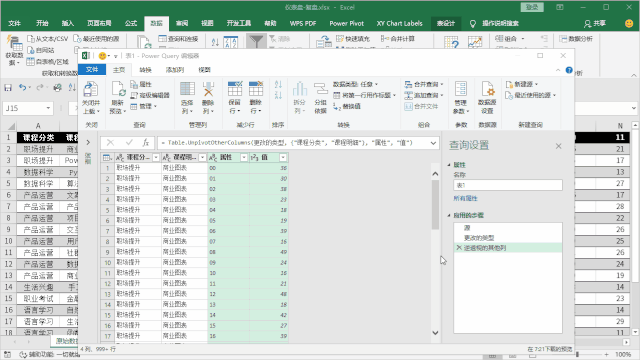Click the Manage Parameters (管理参数) icon
The image size is (640, 360).
(x=461, y=89)
